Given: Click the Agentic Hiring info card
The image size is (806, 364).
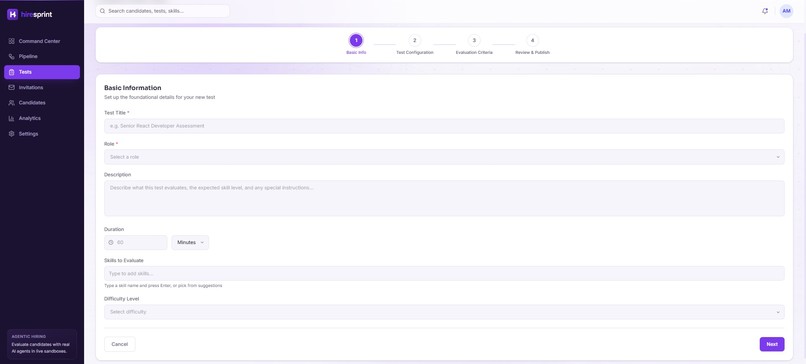Looking at the screenshot, I should click(x=42, y=343).
